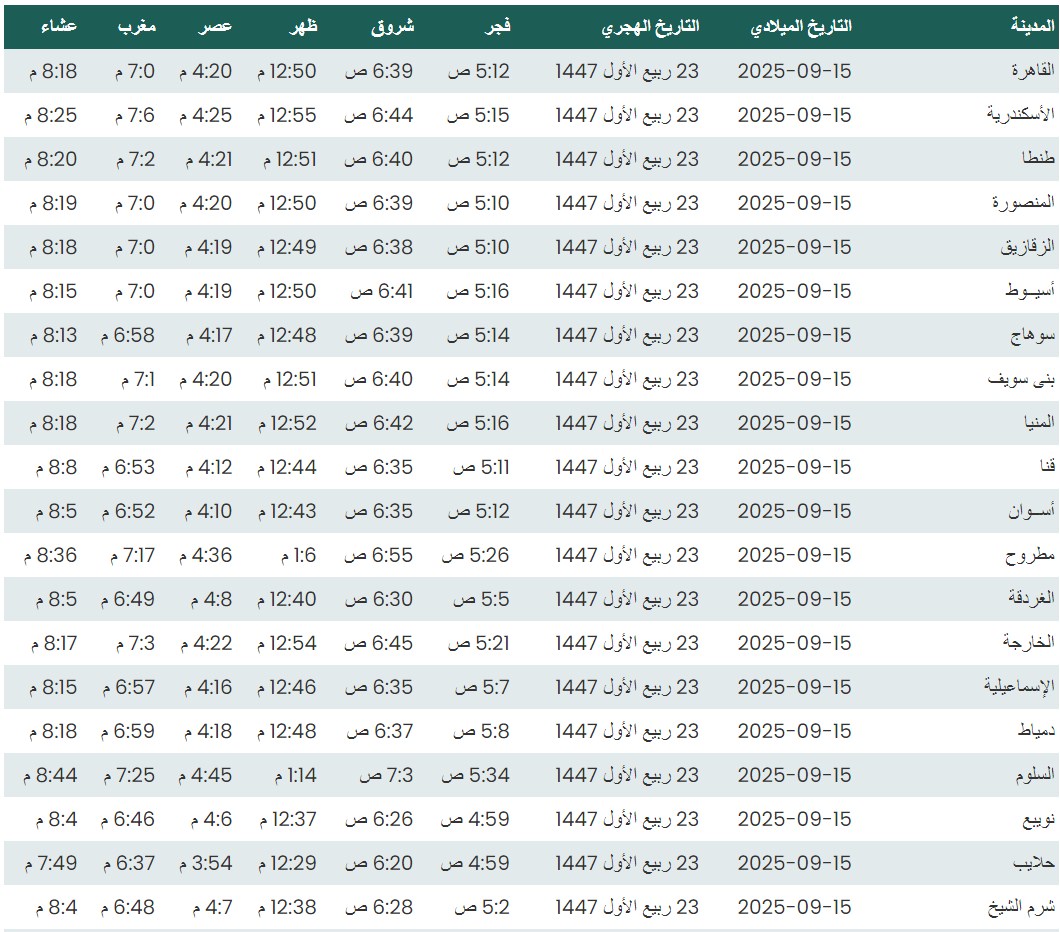Click the الأسكندرية city name

tap(1019, 115)
